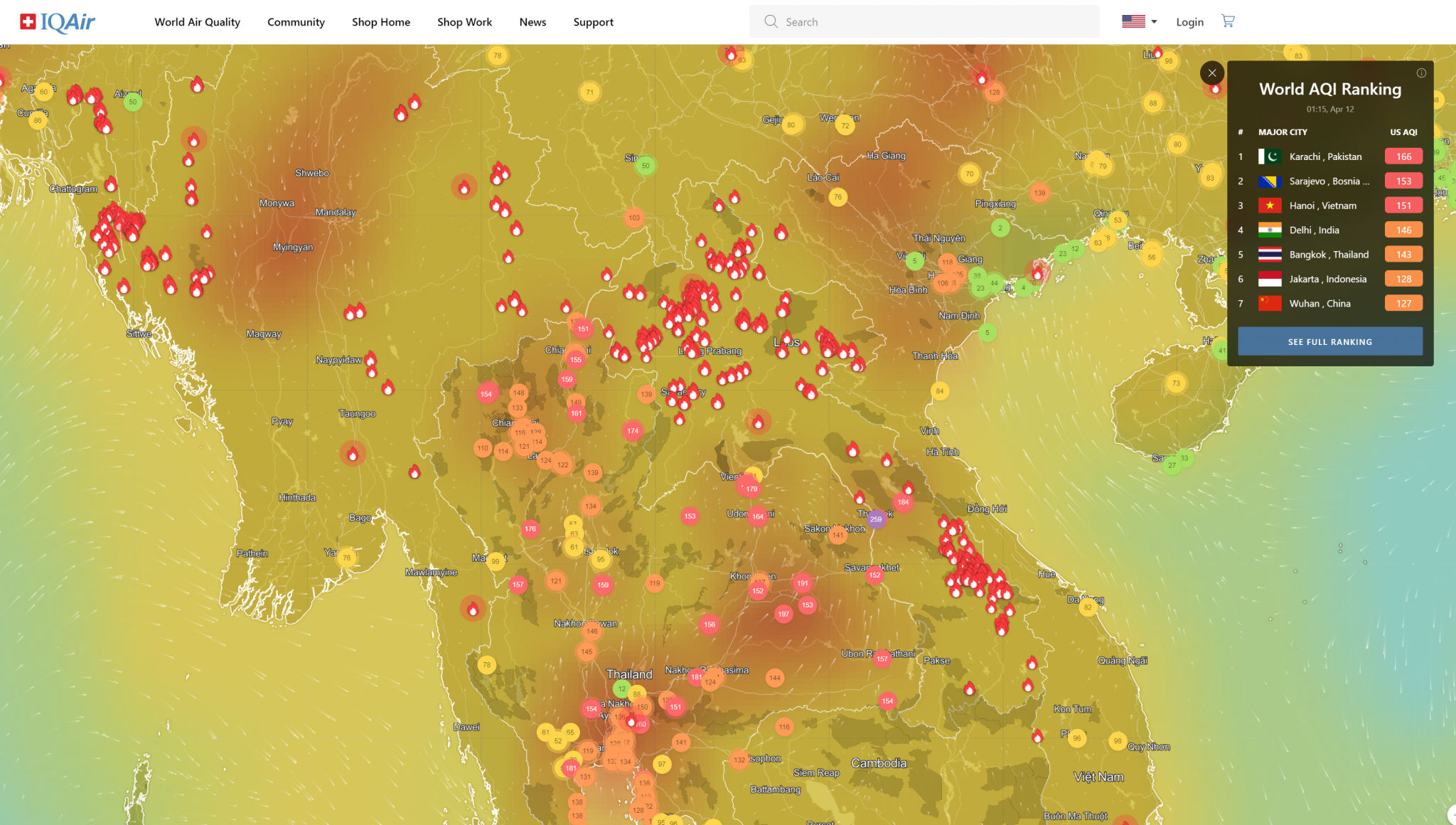Click the Search input field
Screen dimensions: 1456x825
pos(924,21)
